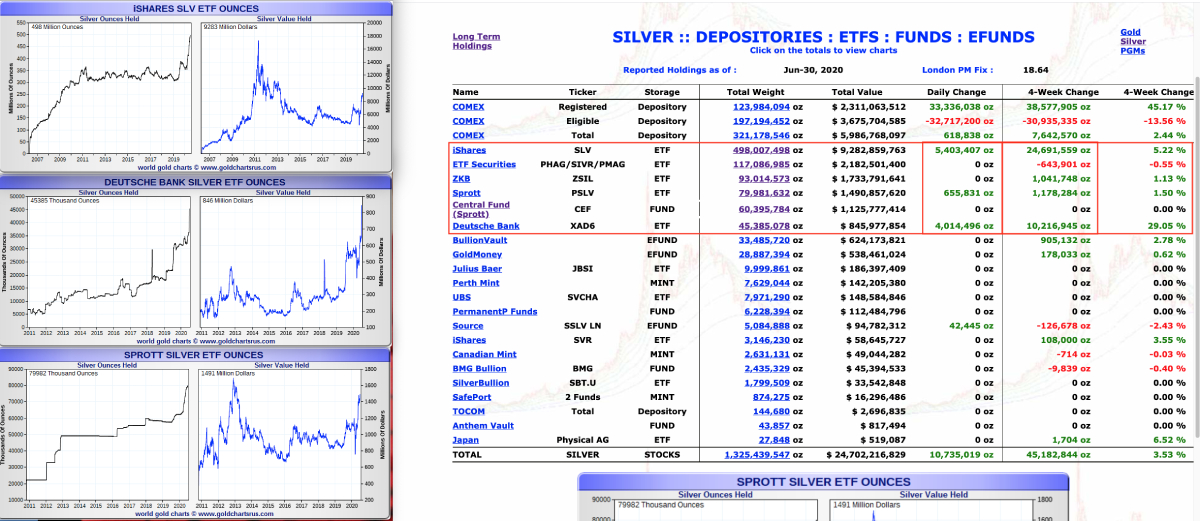Click Deutsche Bank 4-week change 29.05 %

click(x=1169, y=226)
